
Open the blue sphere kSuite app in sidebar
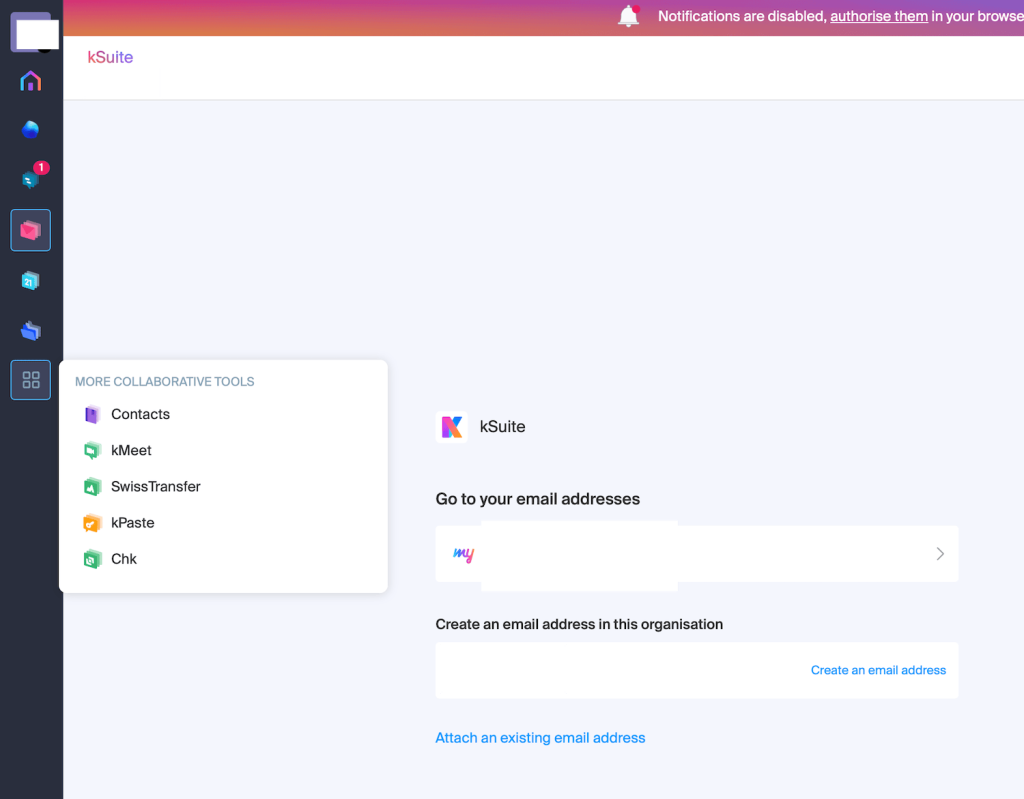[31, 129]
